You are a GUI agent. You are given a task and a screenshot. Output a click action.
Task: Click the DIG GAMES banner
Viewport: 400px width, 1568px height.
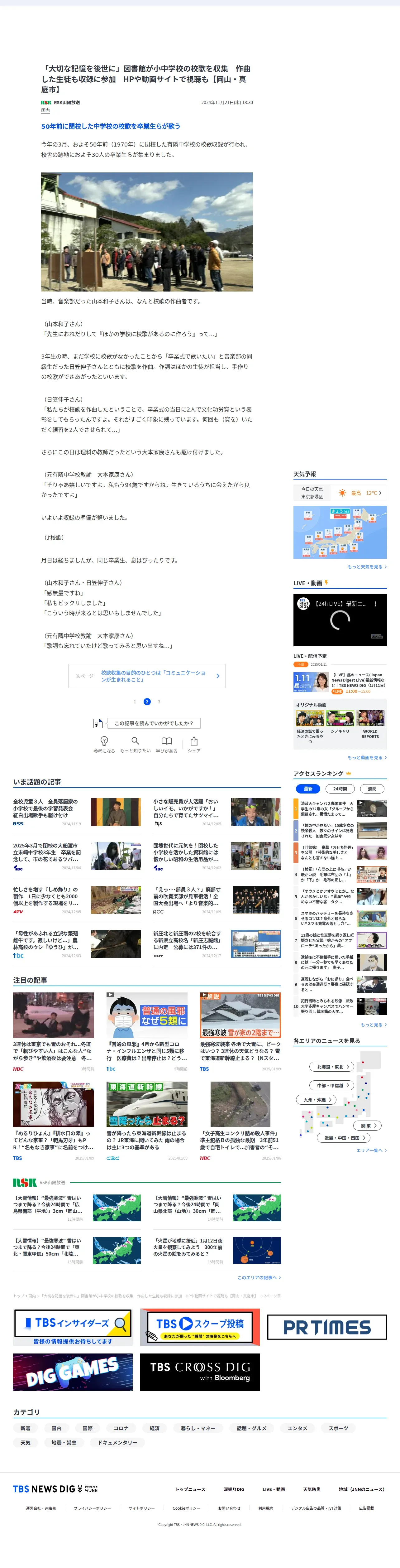pos(73,1372)
